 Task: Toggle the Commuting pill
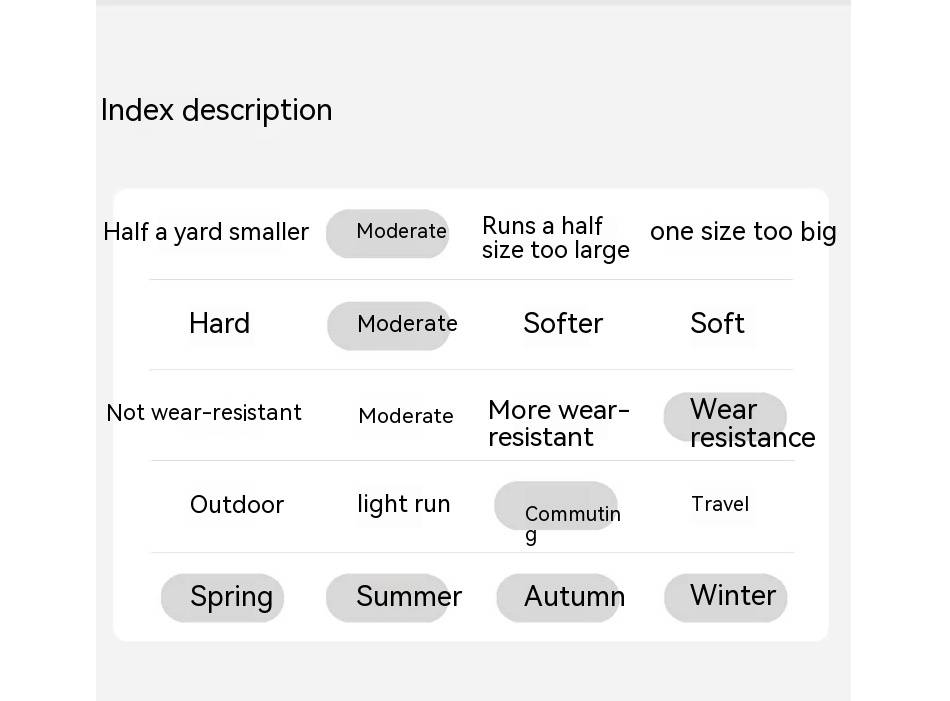pyautogui.click(x=556, y=506)
